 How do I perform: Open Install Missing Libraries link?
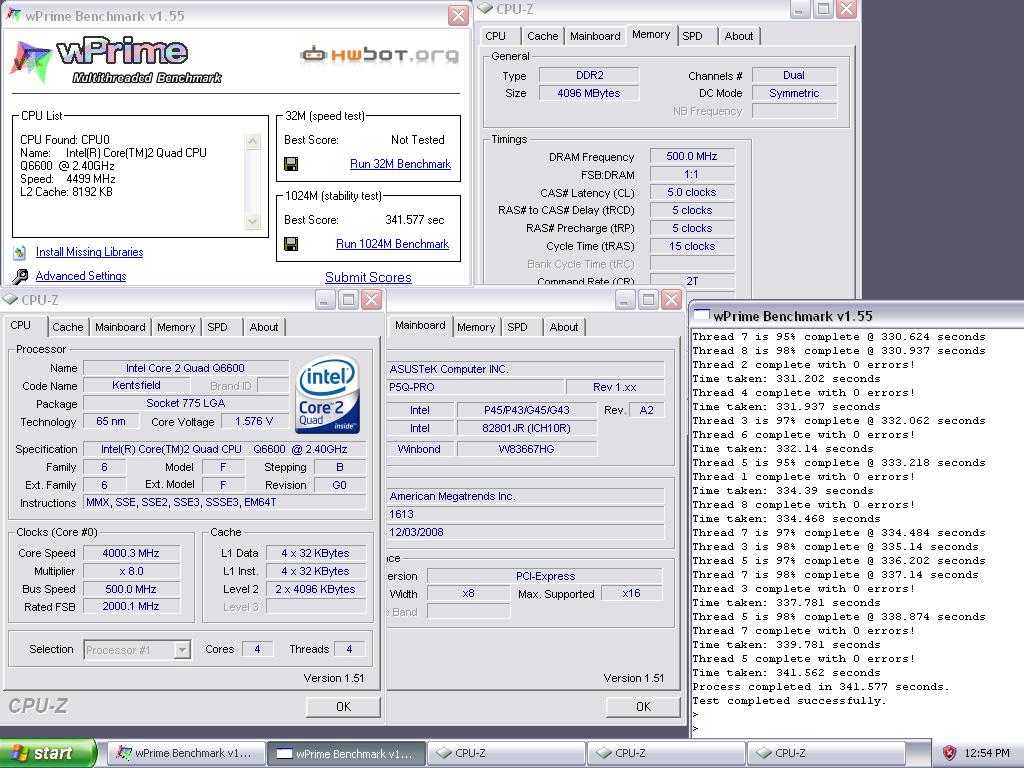point(89,252)
